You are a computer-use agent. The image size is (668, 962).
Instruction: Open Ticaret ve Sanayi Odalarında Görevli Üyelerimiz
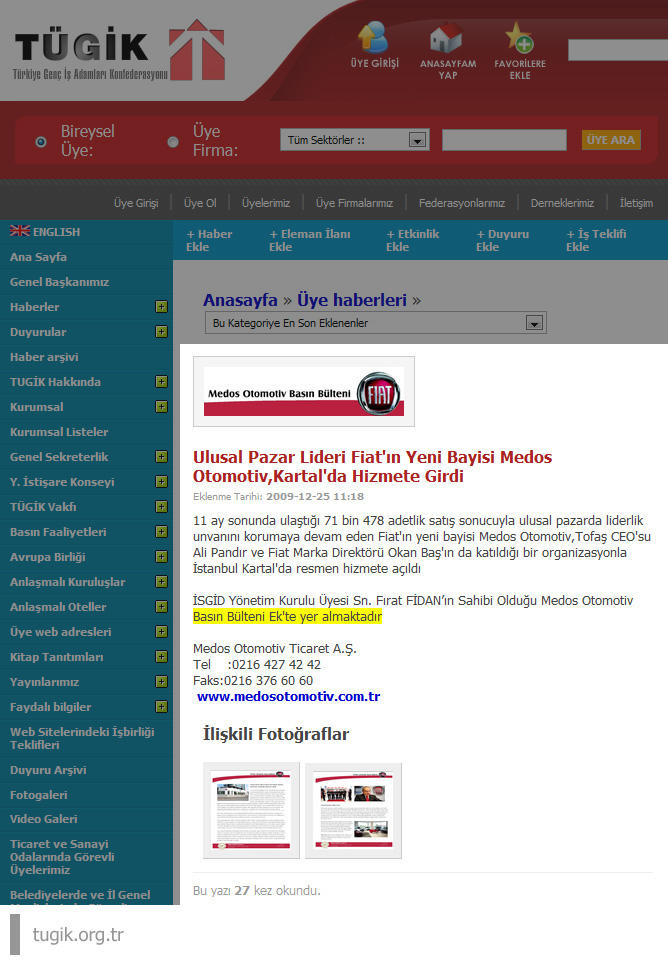(x=62, y=856)
